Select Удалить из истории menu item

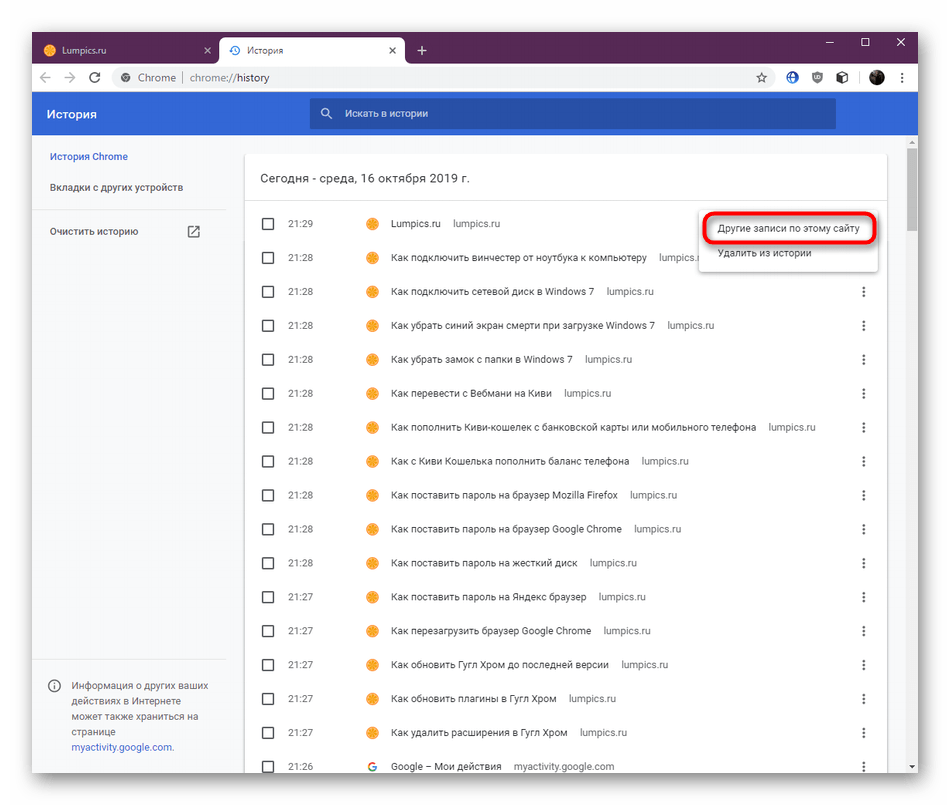788,253
